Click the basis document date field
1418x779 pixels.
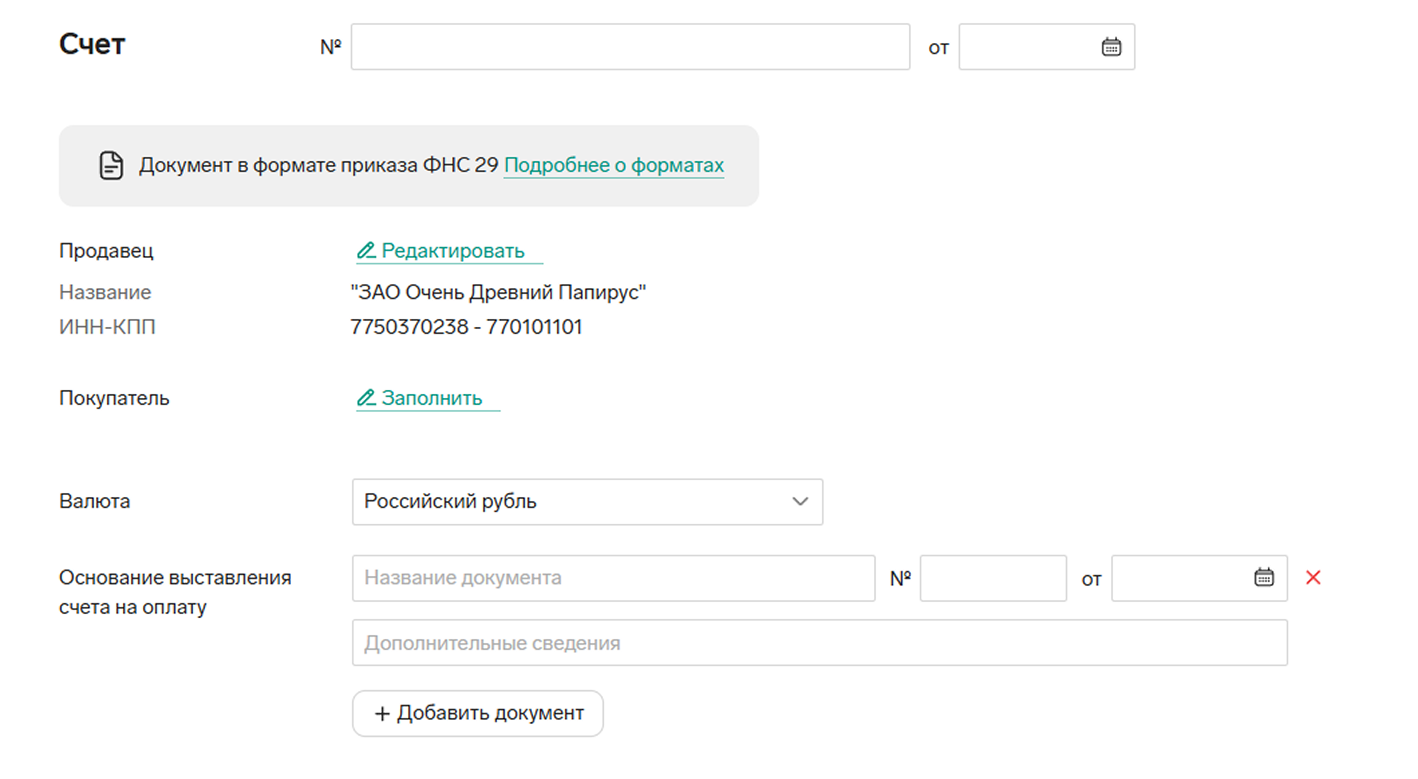click(1180, 578)
